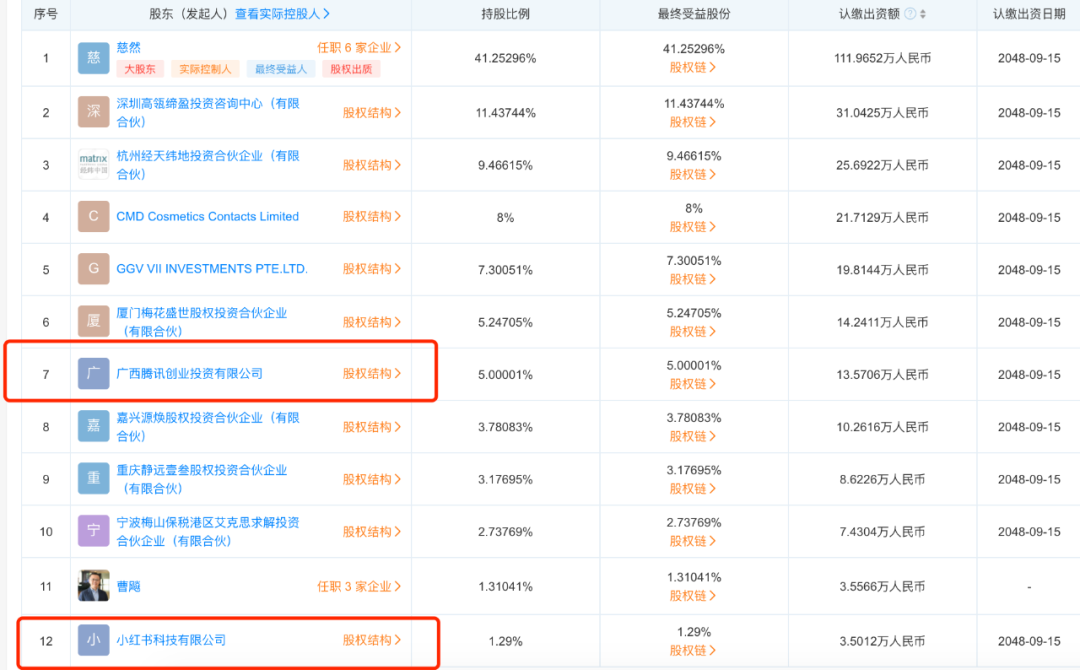Screen dimensions: 1080x670
Task: Open 嘉兴源焕股权投资合伙企业 link
Action: 208,426
